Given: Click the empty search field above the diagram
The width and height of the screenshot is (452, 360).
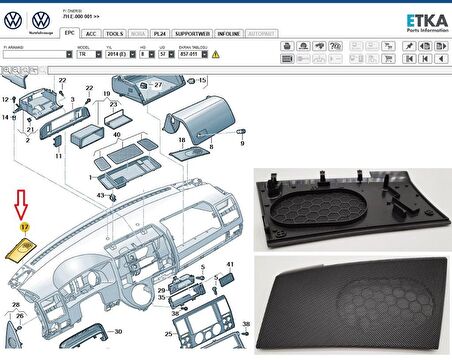Looking at the screenshot, I should click(249, 70).
